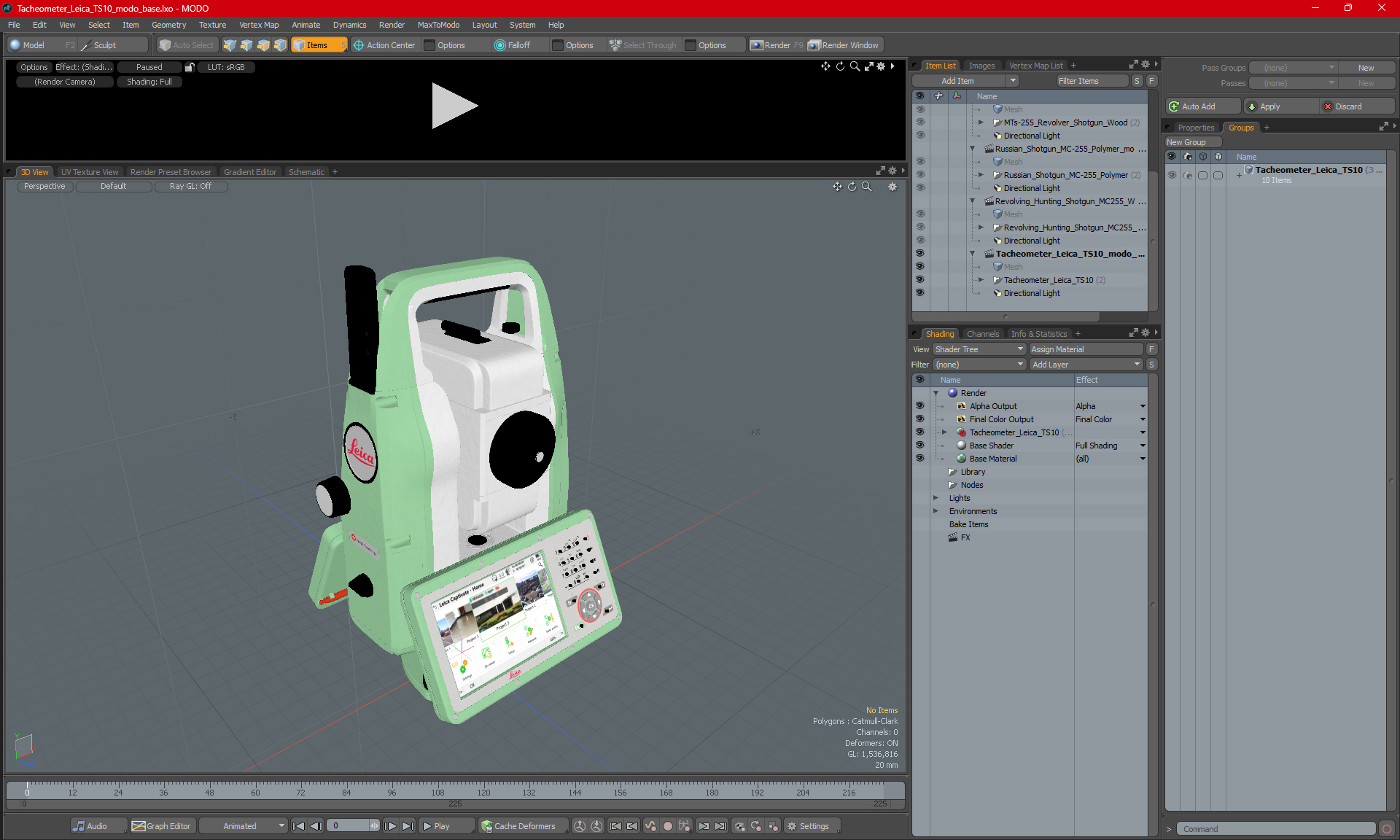Switch to Schematic tab
Screen dimensions: 1400x840
306,172
